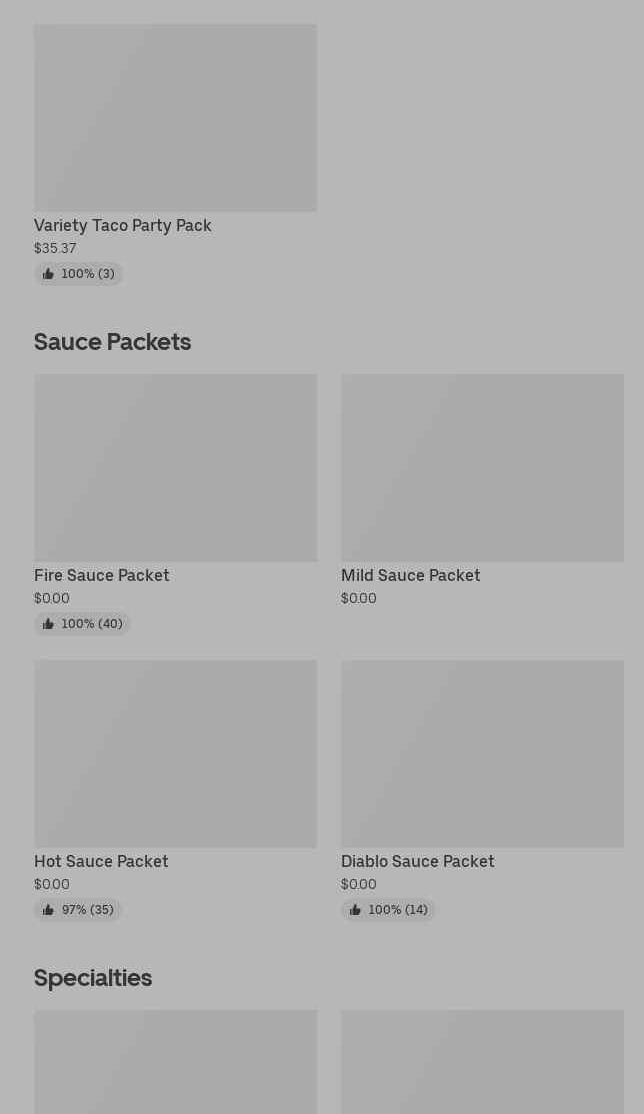Select the Mild Sauce Packet name
This screenshot has width=644, height=1114.
point(410,576)
